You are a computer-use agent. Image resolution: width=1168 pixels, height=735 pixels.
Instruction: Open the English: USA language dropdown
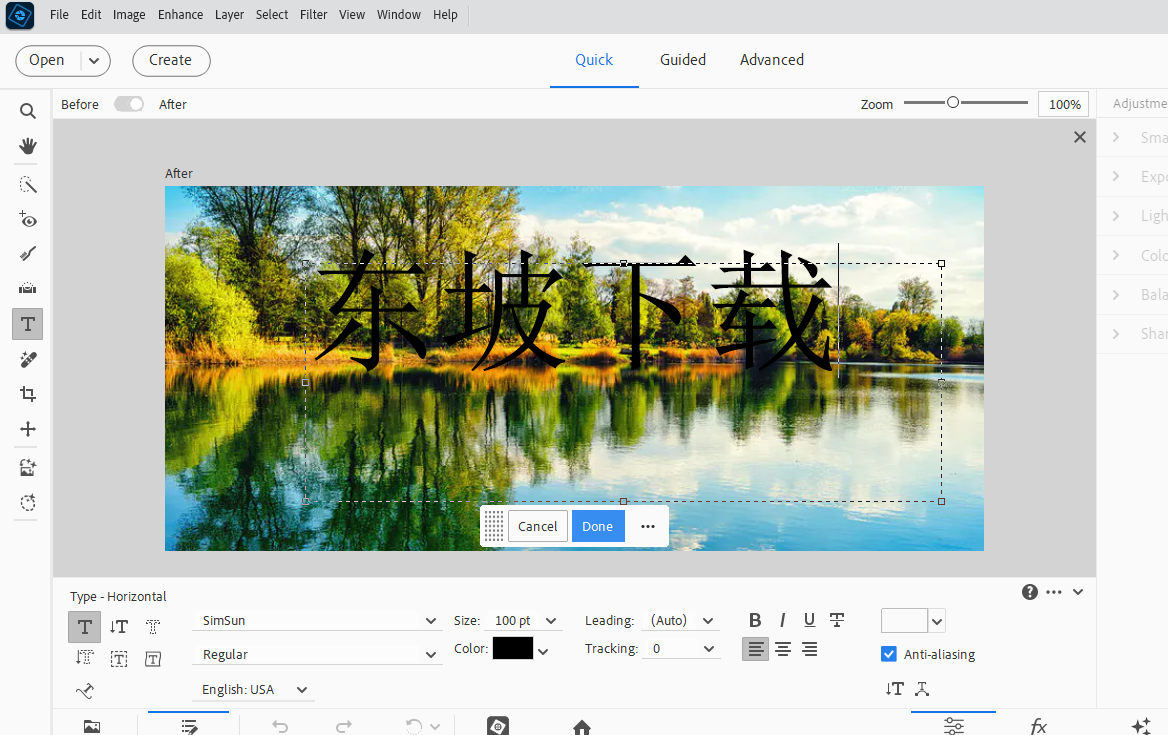coord(302,690)
